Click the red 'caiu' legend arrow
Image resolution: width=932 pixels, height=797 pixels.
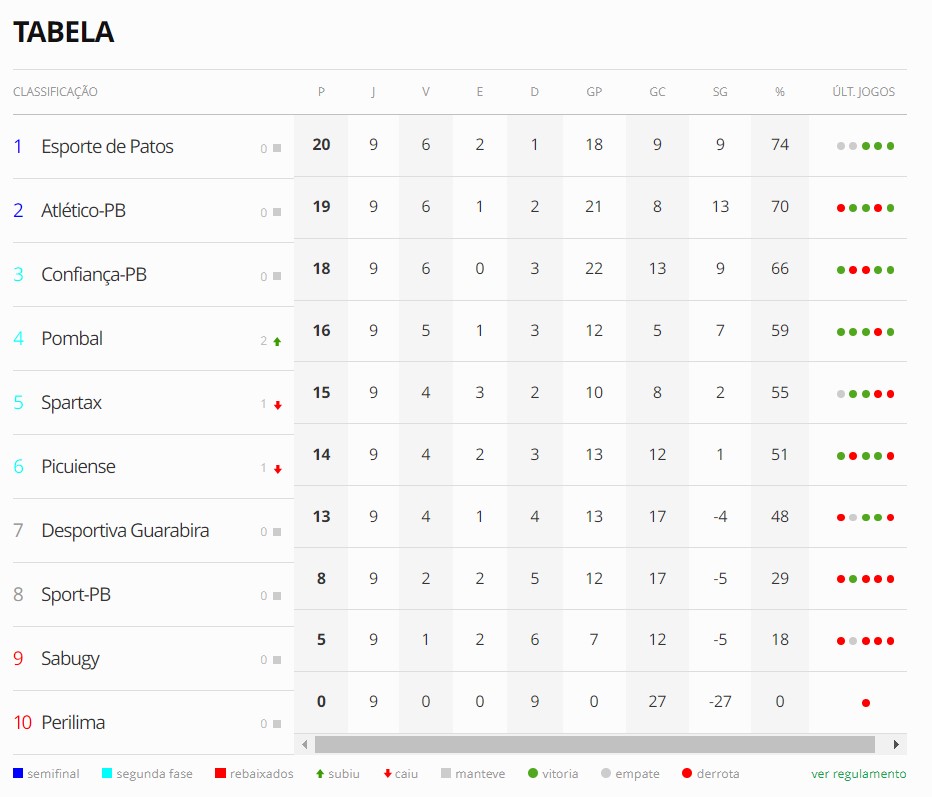coord(387,773)
